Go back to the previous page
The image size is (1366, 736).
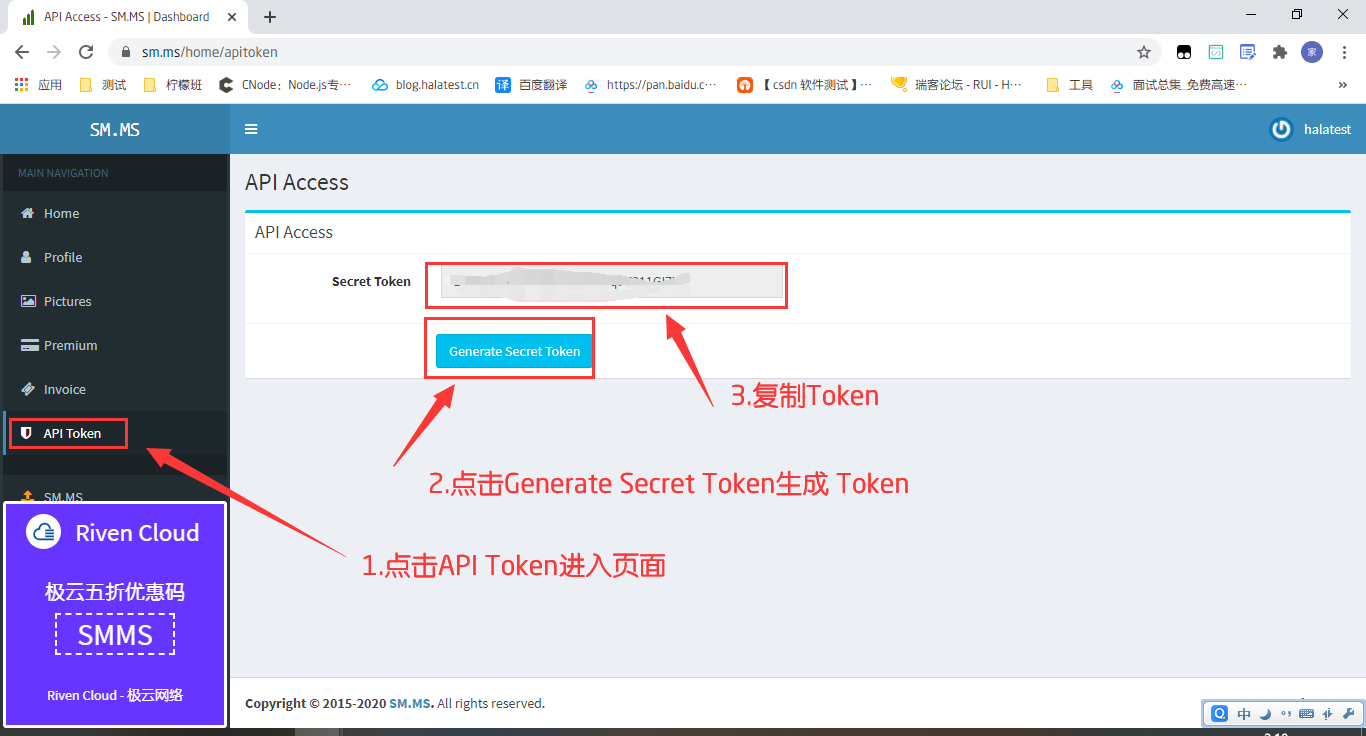tap(22, 52)
